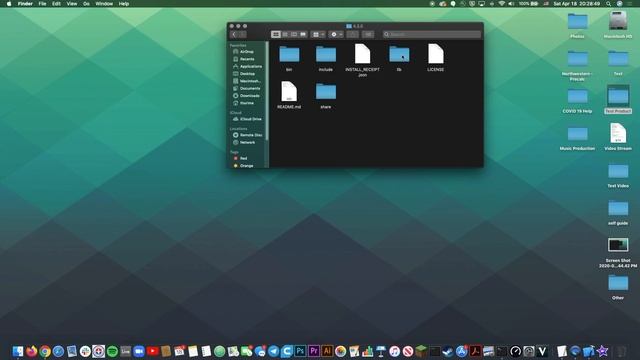Click the Edit Tags toolbar button
The width and height of the screenshot is (640, 360).
pos(368,35)
